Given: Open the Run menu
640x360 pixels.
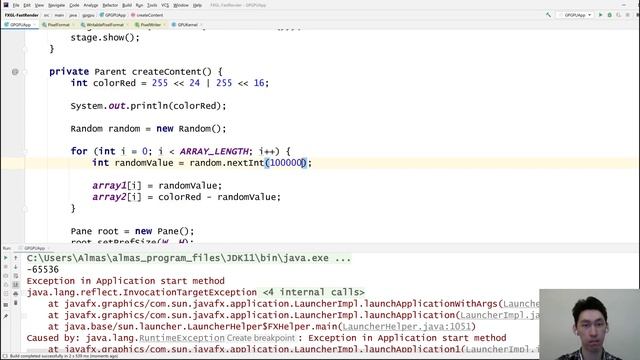Looking at the screenshot, I should click(139, 5).
